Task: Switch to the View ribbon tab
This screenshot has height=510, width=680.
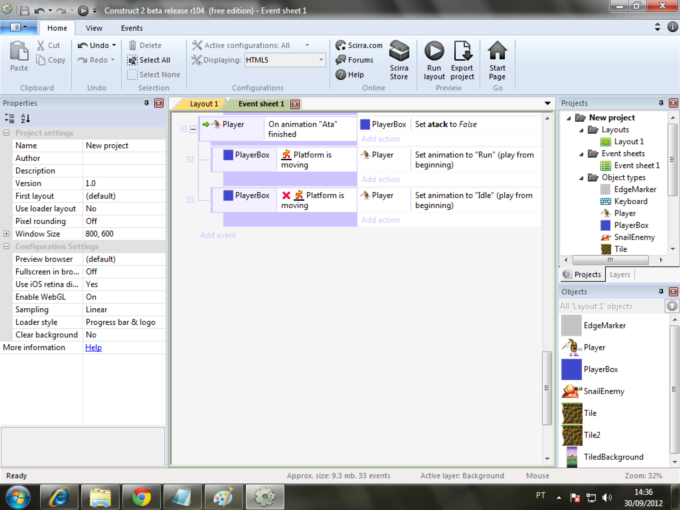Action: 94,28
